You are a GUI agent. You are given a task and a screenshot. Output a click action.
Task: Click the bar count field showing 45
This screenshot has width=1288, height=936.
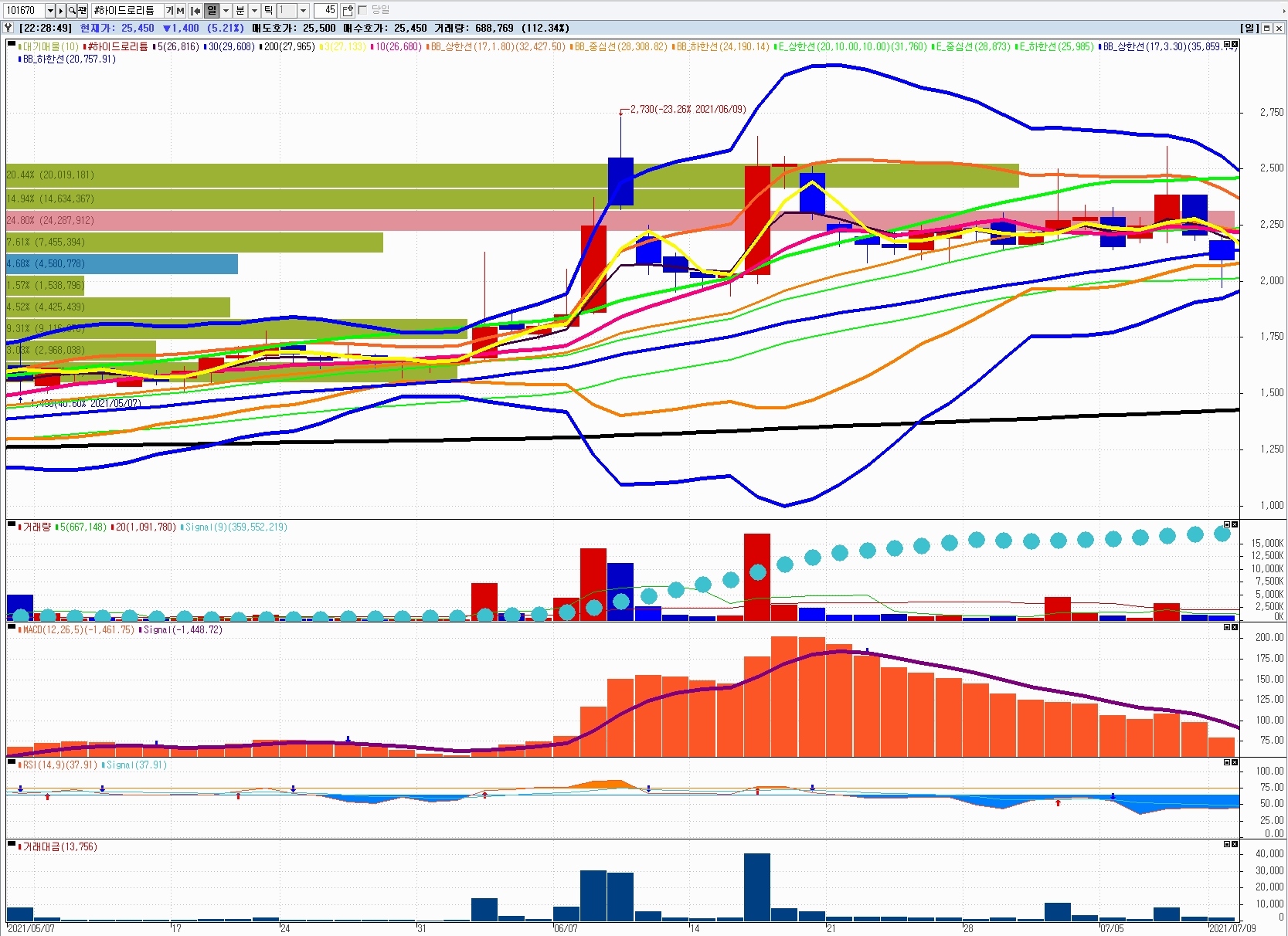325,11
